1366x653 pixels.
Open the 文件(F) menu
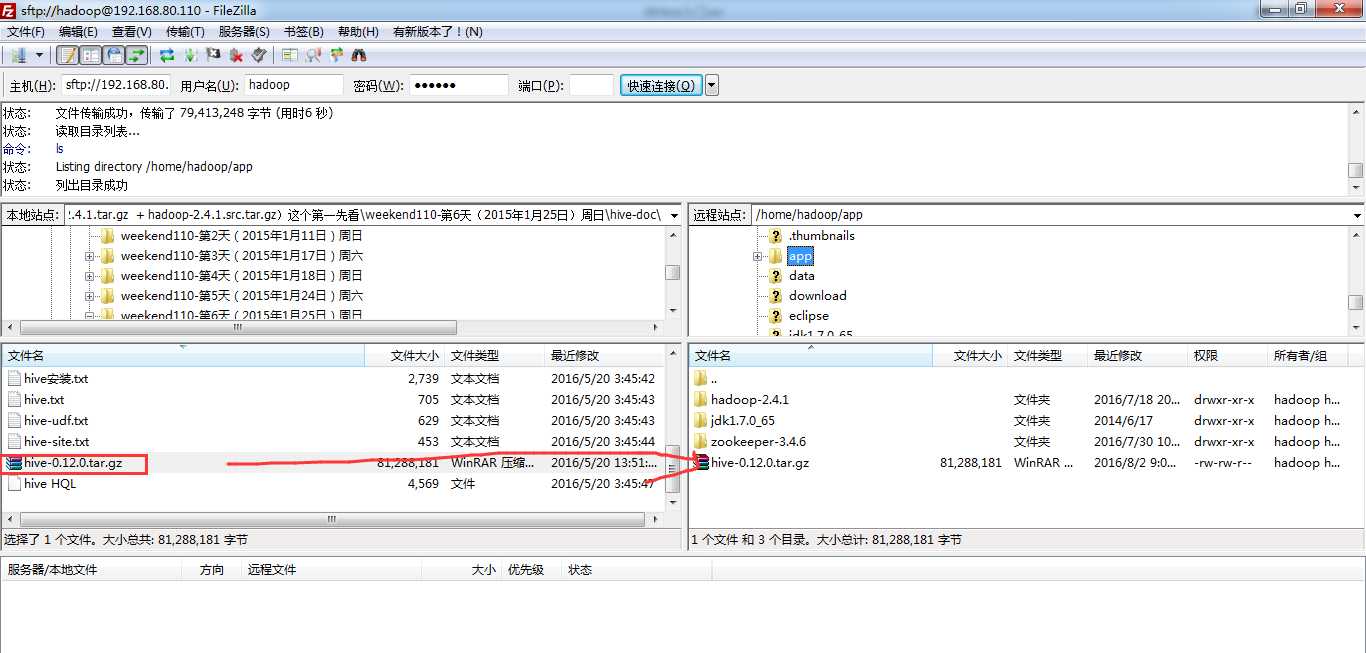pyautogui.click(x=26, y=31)
